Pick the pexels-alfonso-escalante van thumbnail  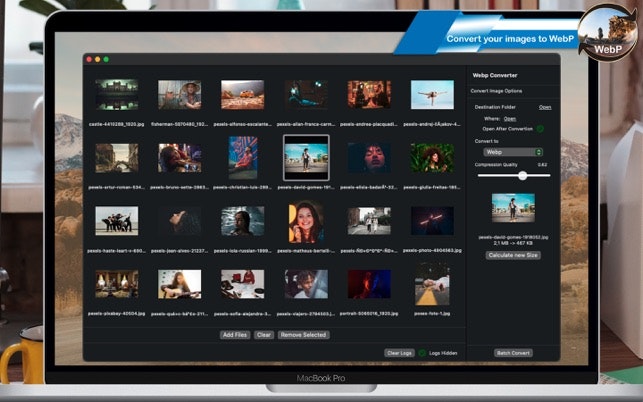tap(243, 95)
